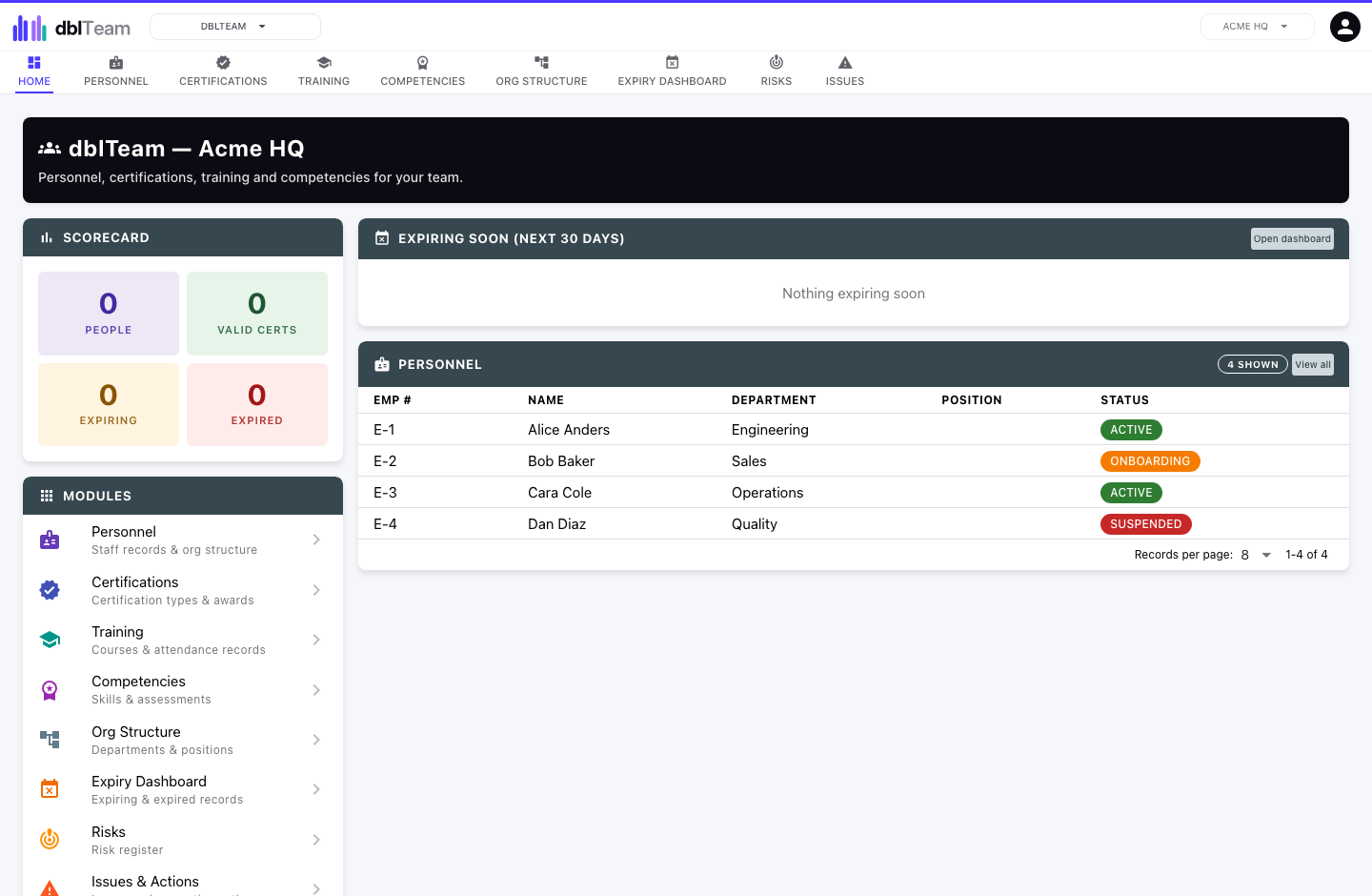Click the Training module cap icon
Viewport: 1372px width, 896px height.
50,641
